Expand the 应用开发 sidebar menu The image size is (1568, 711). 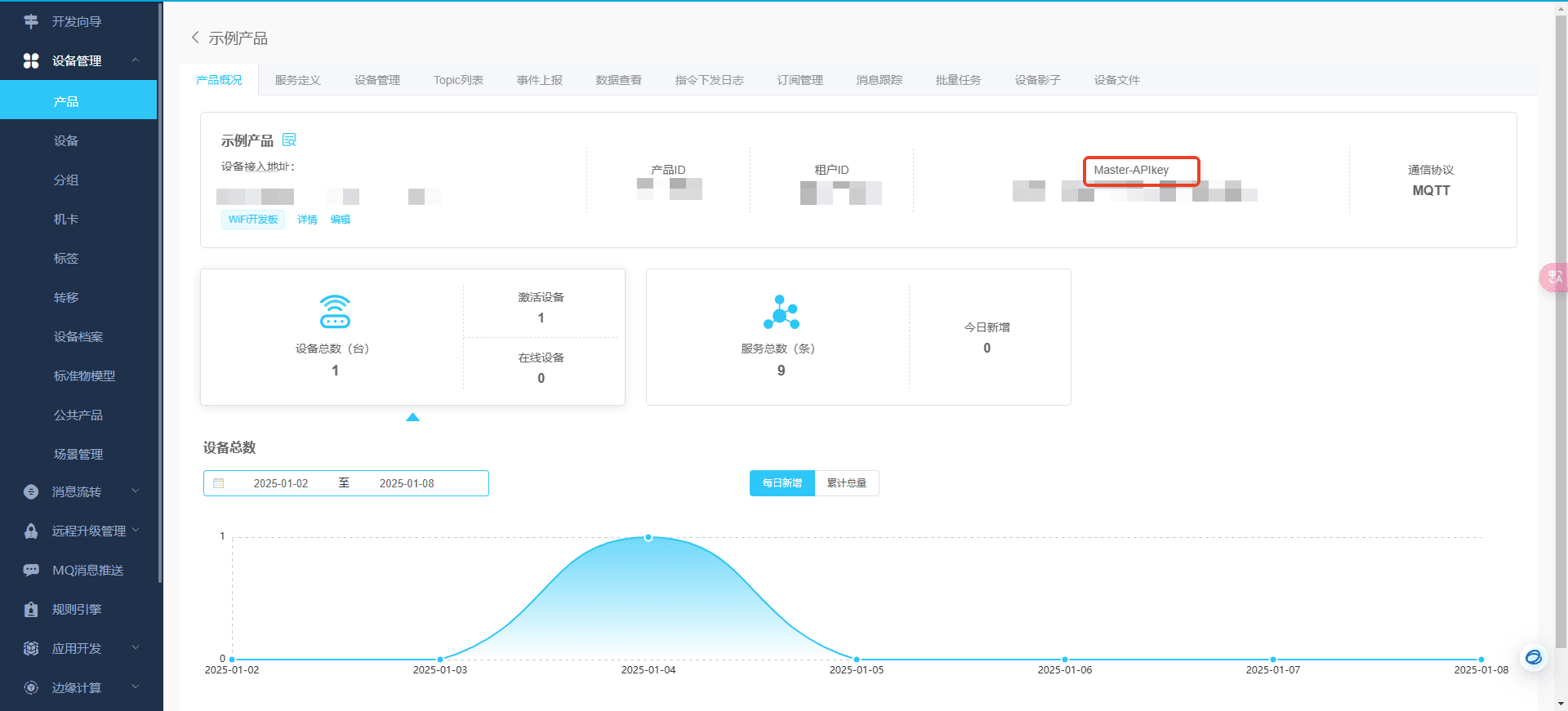tap(136, 648)
